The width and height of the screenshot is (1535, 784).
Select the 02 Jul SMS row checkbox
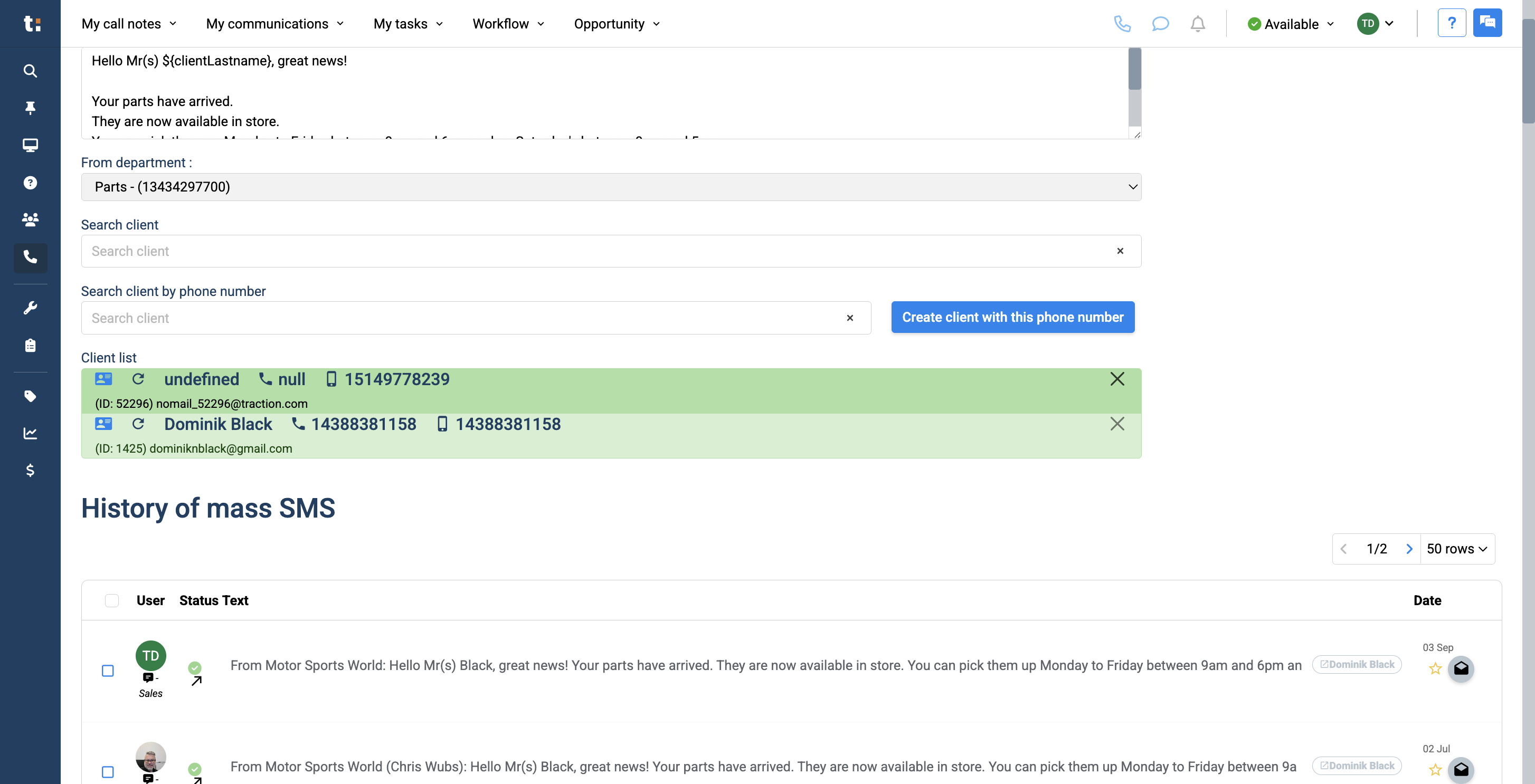coord(108,772)
